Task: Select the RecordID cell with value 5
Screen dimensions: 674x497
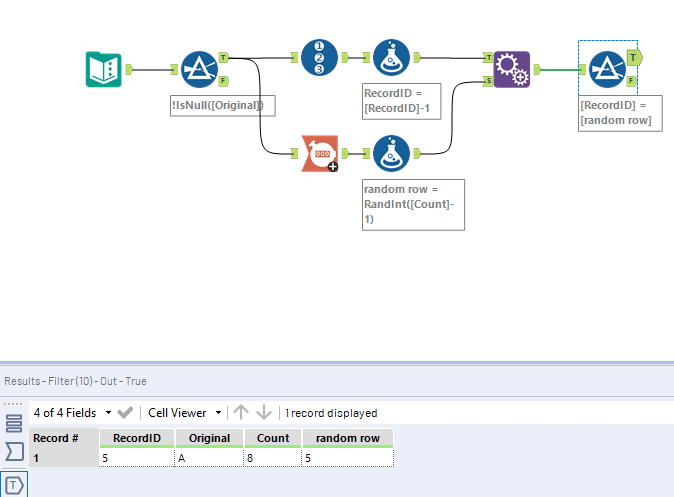Action: [137, 458]
